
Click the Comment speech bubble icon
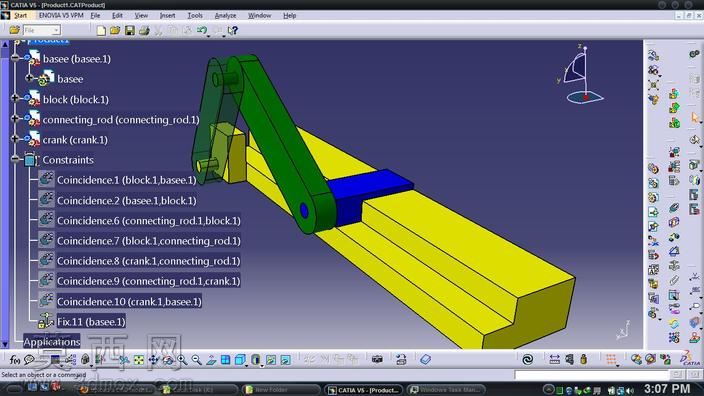pos(29,360)
